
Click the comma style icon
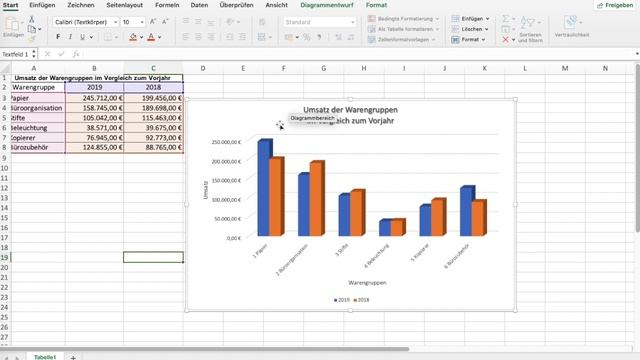point(319,37)
